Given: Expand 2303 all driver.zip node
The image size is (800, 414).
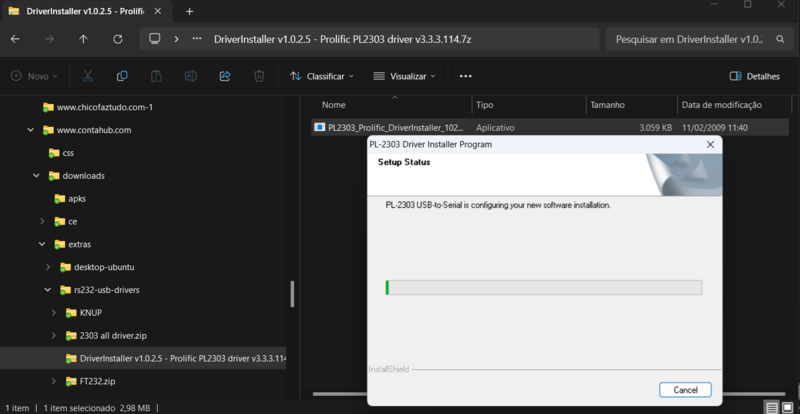Looking at the screenshot, I should (54, 335).
